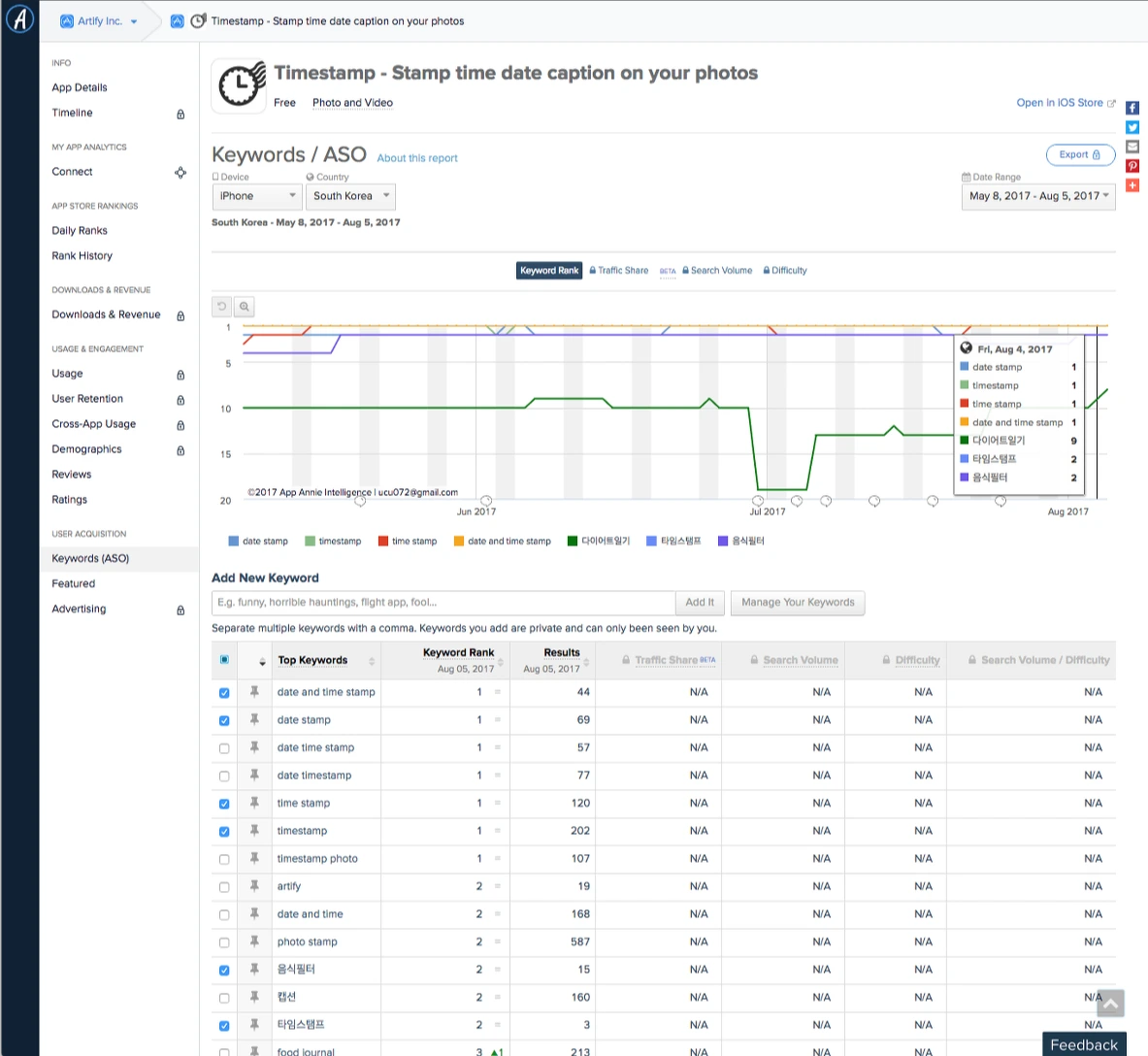Uncheck the 'timestamp' keyword checkbox

224,832
